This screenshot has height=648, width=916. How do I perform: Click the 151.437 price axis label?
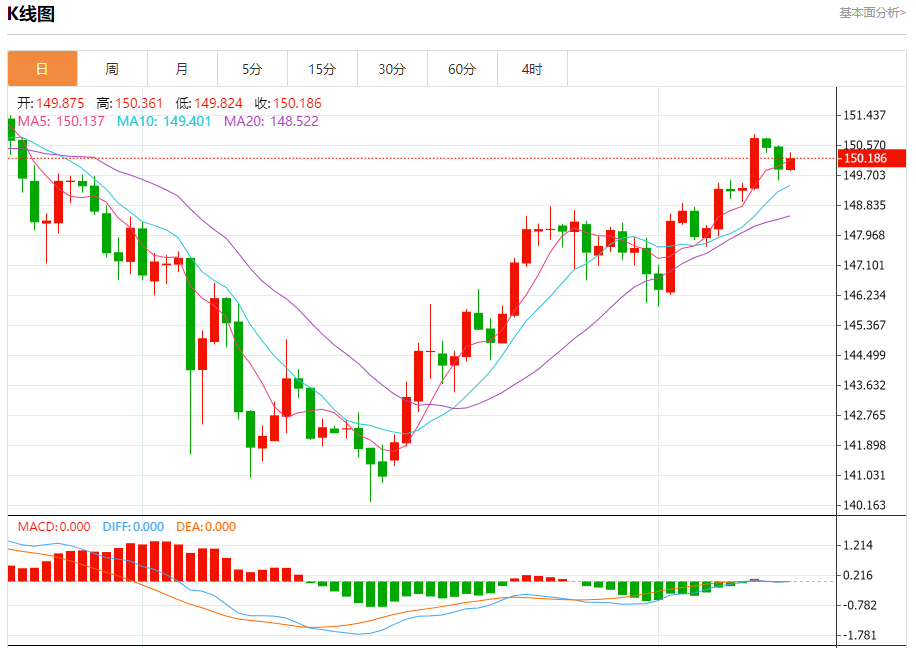(864, 115)
